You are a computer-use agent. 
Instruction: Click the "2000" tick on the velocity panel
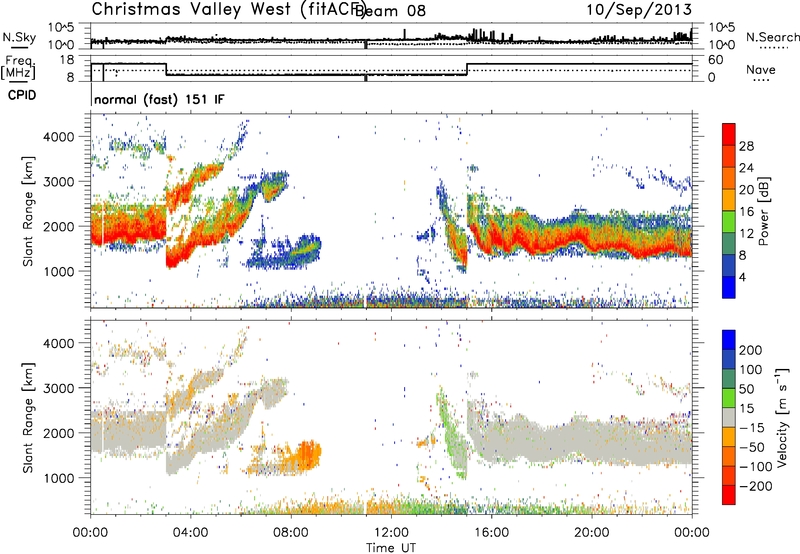click(x=58, y=433)
